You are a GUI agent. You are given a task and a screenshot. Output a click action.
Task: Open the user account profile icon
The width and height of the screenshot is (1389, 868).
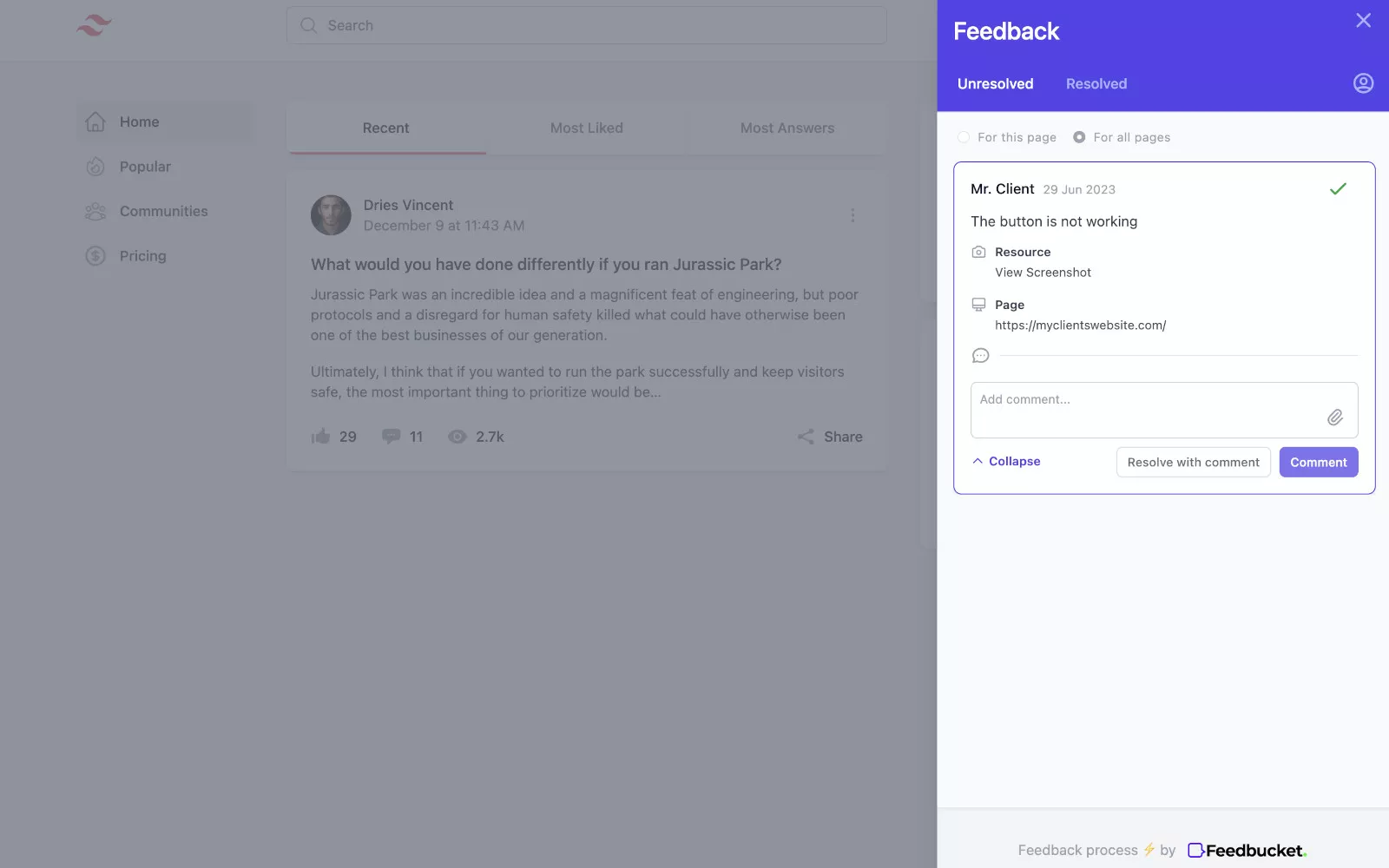tap(1363, 83)
